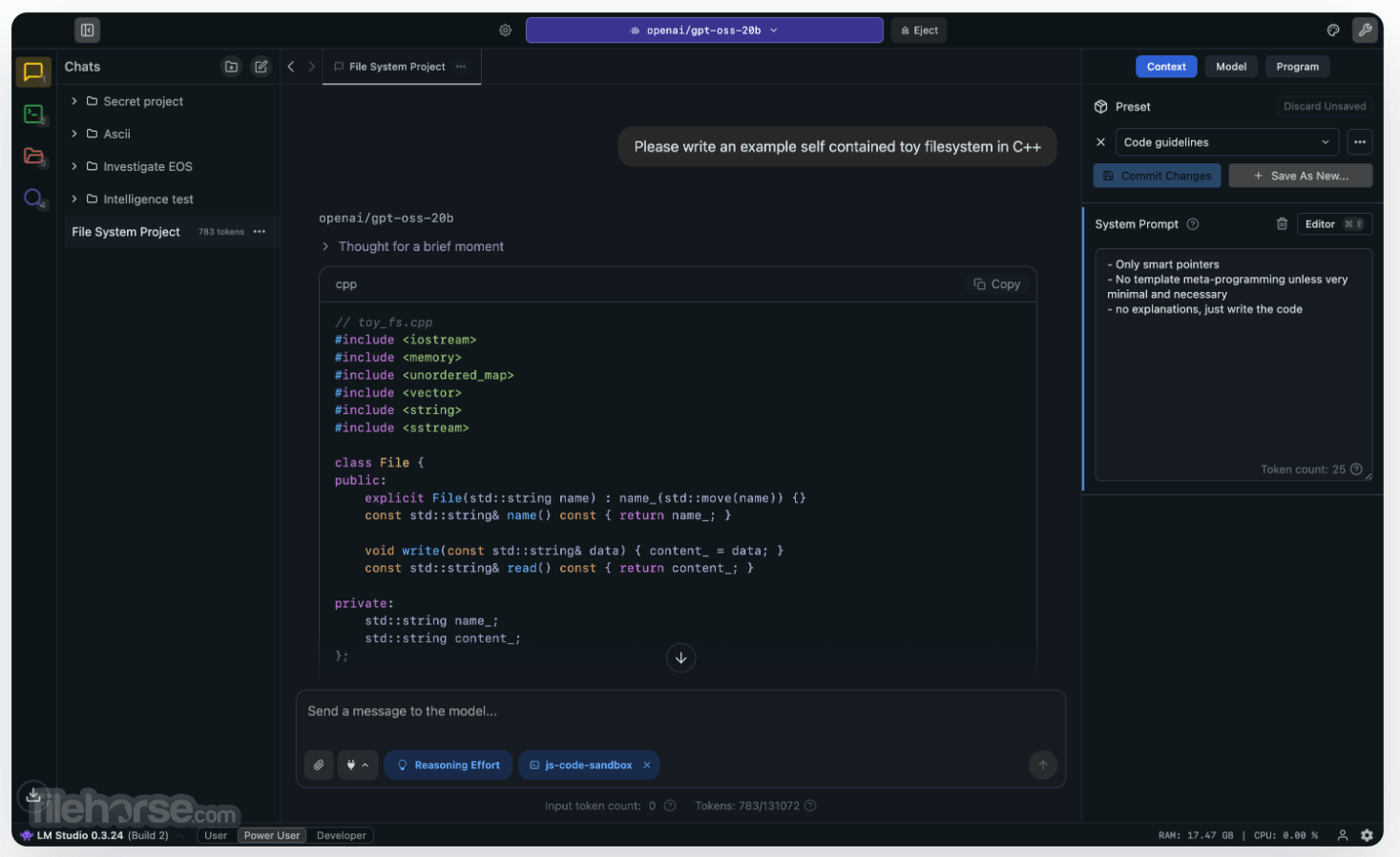Open the system prompt Editor
The height and width of the screenshot is (857, 1400).
coord(1334,224)
